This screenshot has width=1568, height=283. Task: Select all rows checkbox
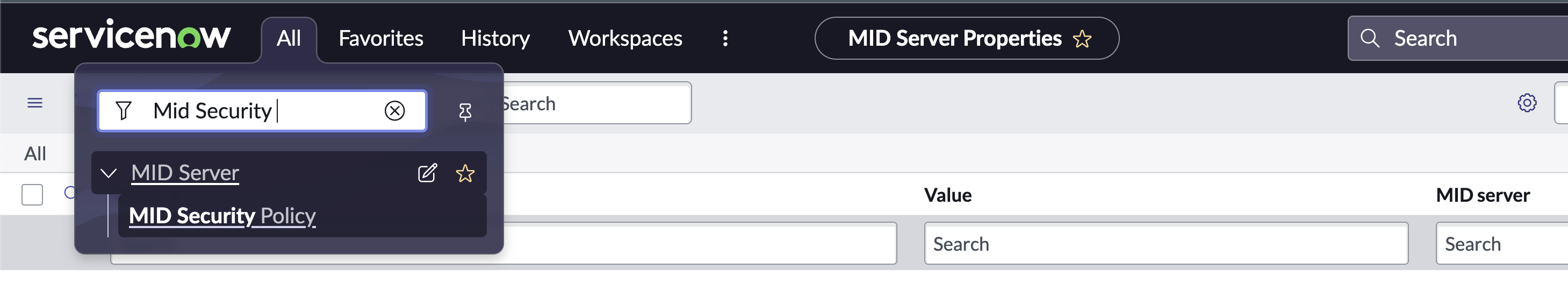[32, 195]
